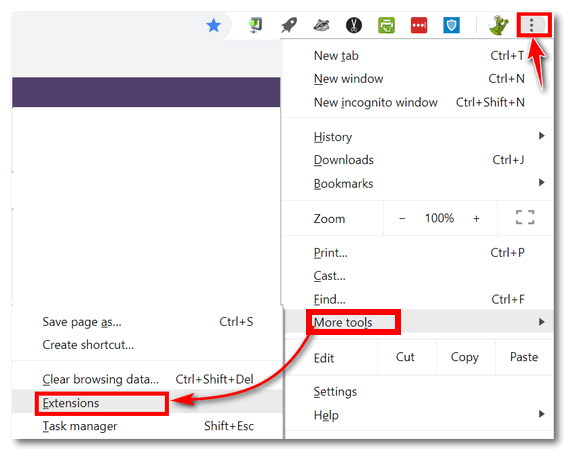Expand the History submenu arrow

click(x=541, y=136)
